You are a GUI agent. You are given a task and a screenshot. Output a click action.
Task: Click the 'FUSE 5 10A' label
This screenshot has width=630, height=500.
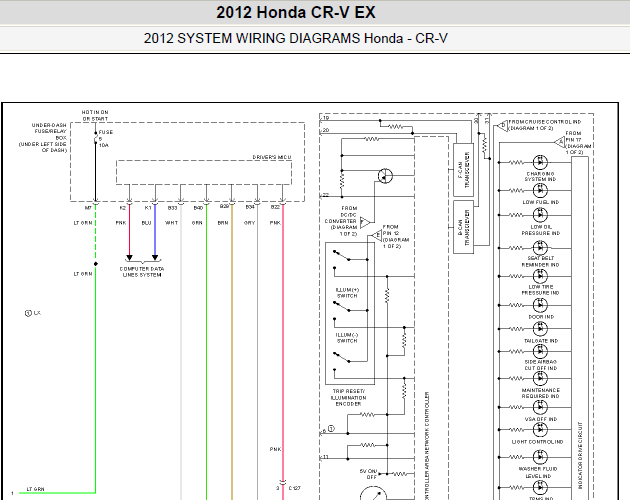tap(106, 139)
